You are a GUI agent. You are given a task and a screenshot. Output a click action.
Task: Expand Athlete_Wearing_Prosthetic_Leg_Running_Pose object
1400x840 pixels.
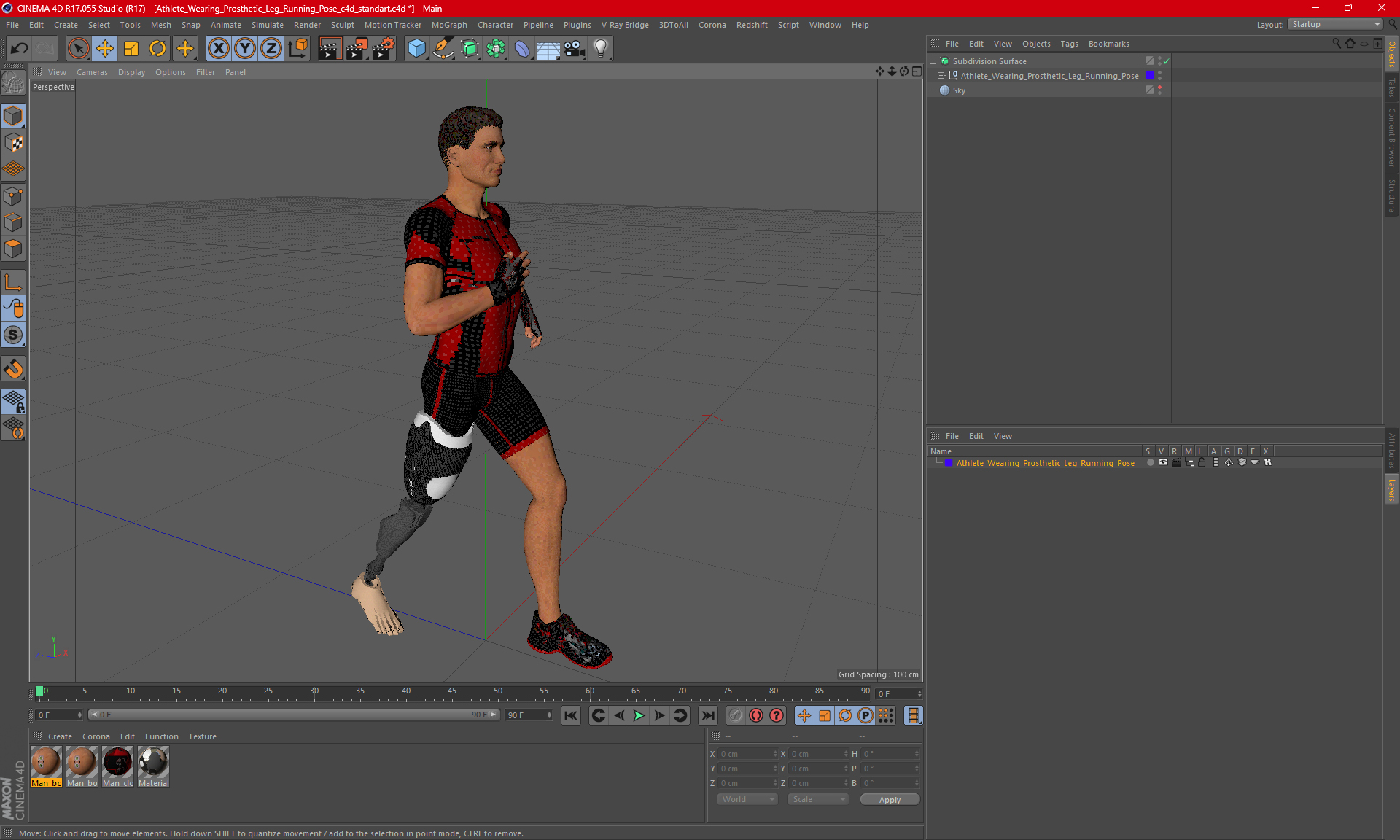pyautogui.click(x=941, y=76)
